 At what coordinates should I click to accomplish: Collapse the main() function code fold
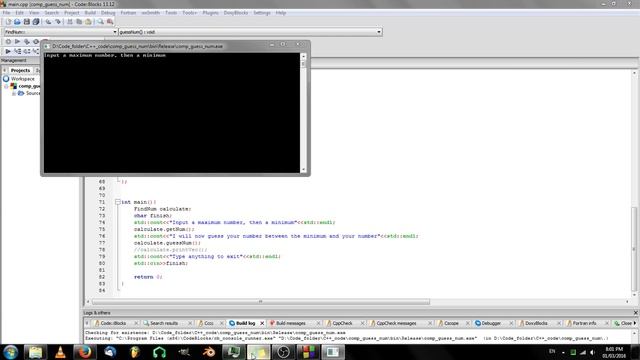[x=118, y=202]
